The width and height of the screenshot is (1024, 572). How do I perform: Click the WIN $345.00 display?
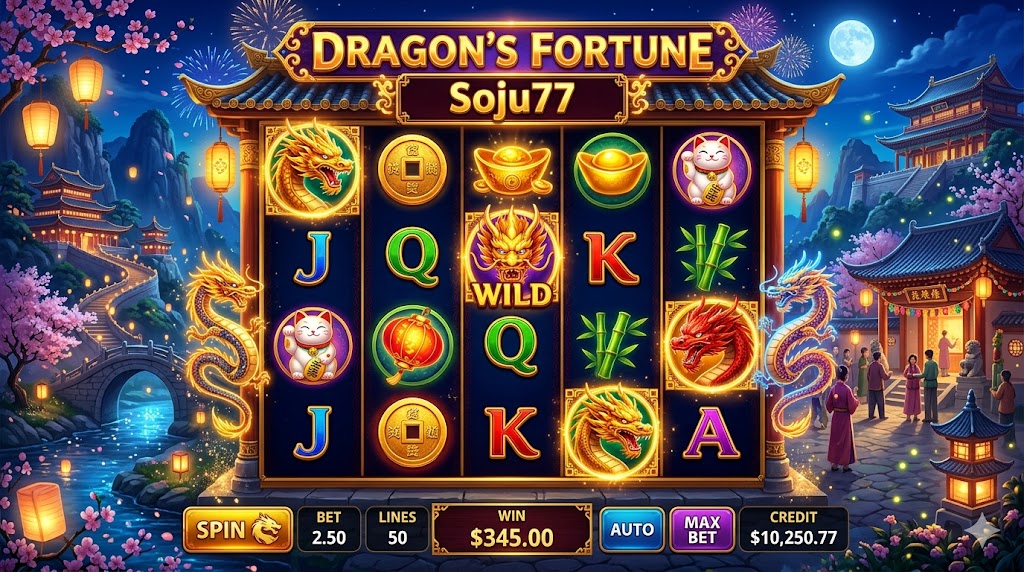[512, 530]
